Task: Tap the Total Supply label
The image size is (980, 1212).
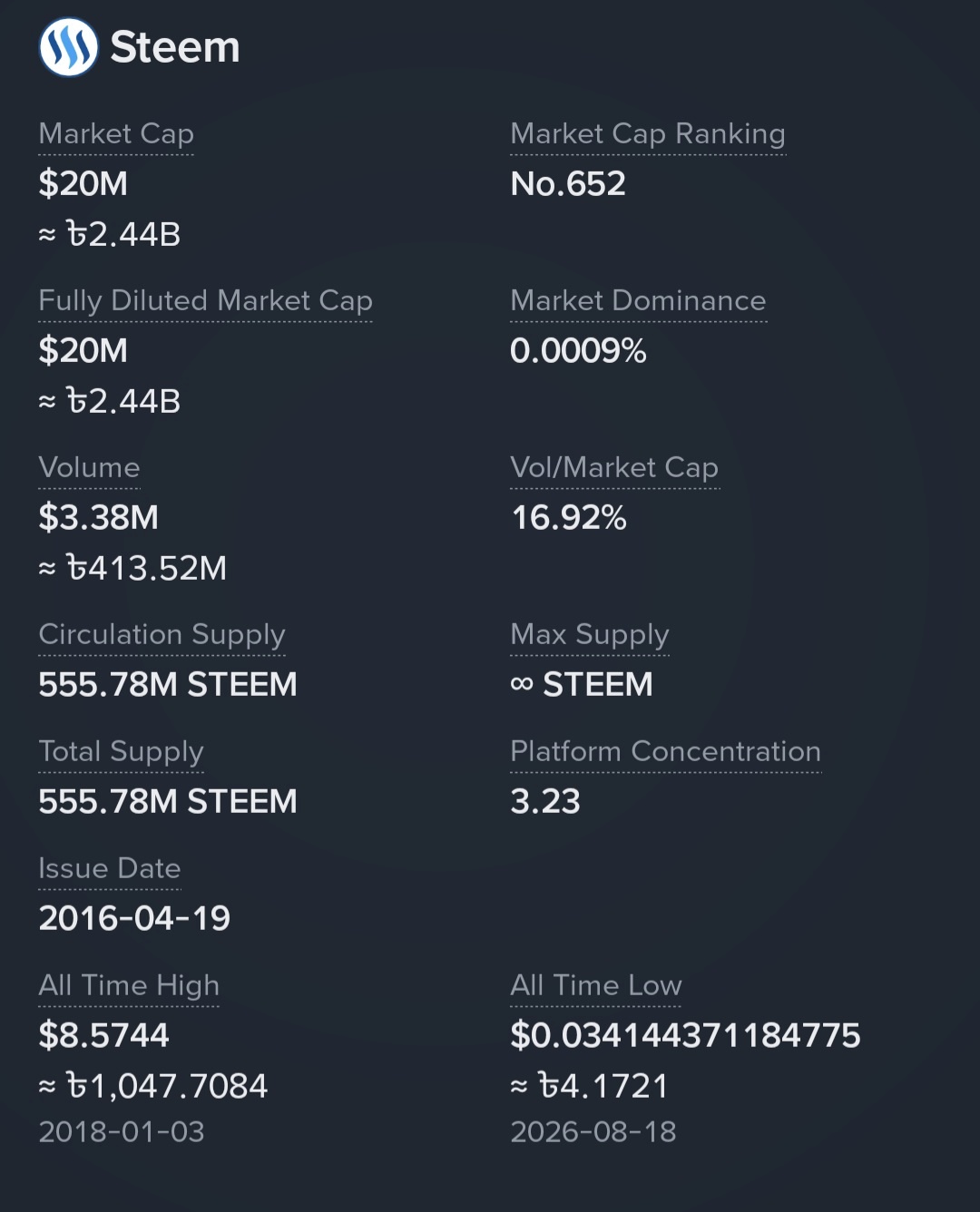Action: click(121, 752)
